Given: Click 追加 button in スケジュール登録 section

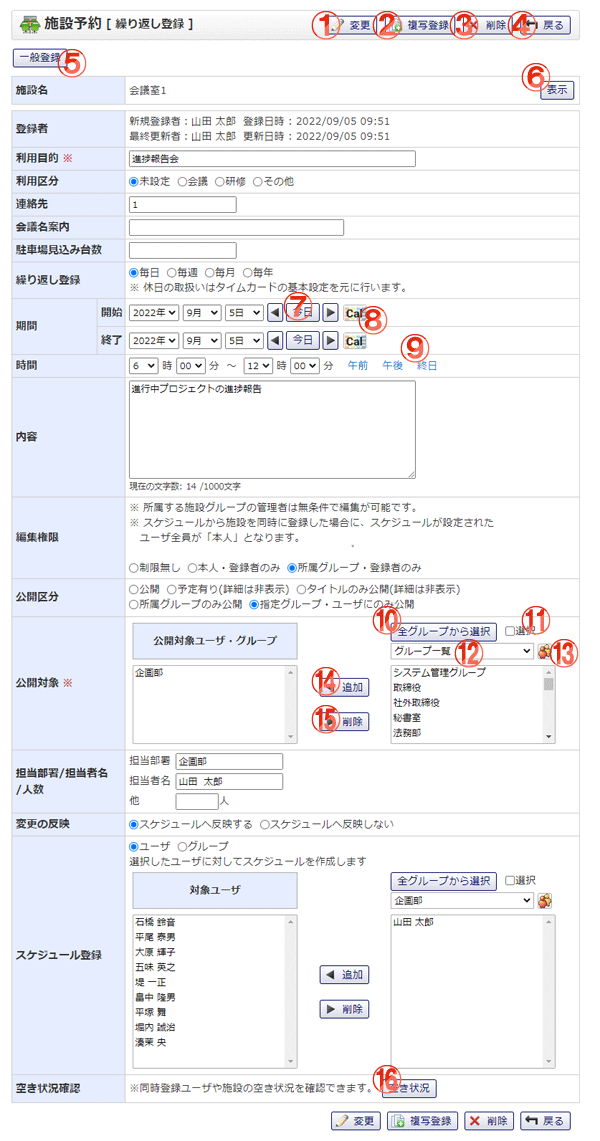Looking at the screenshot, I should coord(345,974).
